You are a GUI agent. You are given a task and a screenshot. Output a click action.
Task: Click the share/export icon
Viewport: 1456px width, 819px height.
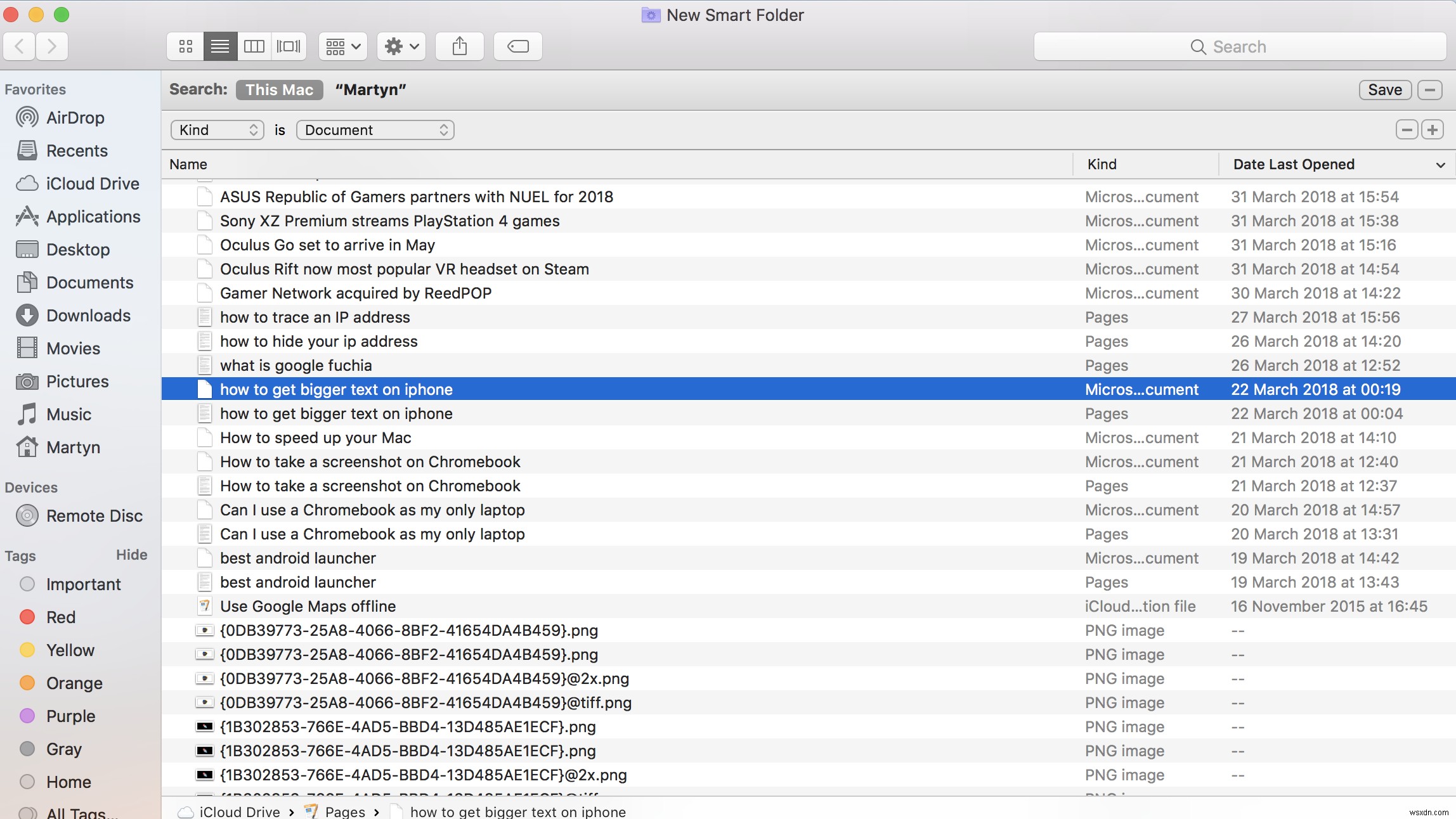[459, 46]
